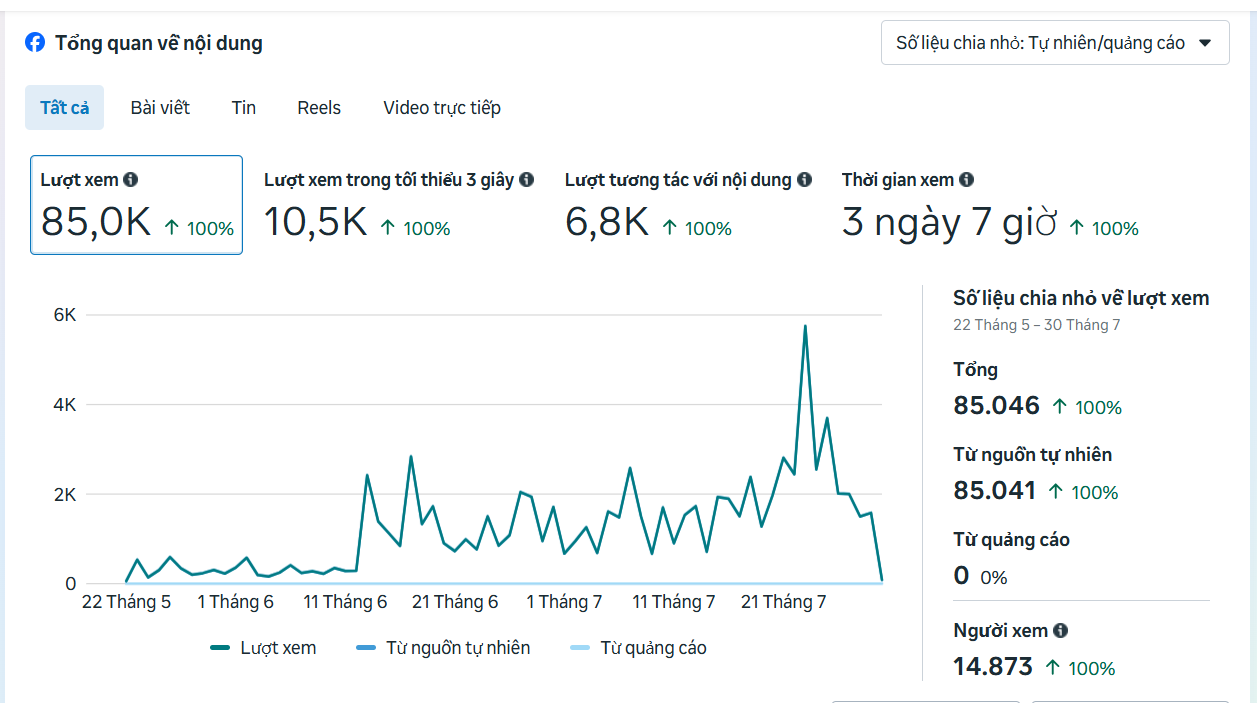
Task: Pick the 3 ngày 7 giờ watch time metric
Action: pos(949,223)
